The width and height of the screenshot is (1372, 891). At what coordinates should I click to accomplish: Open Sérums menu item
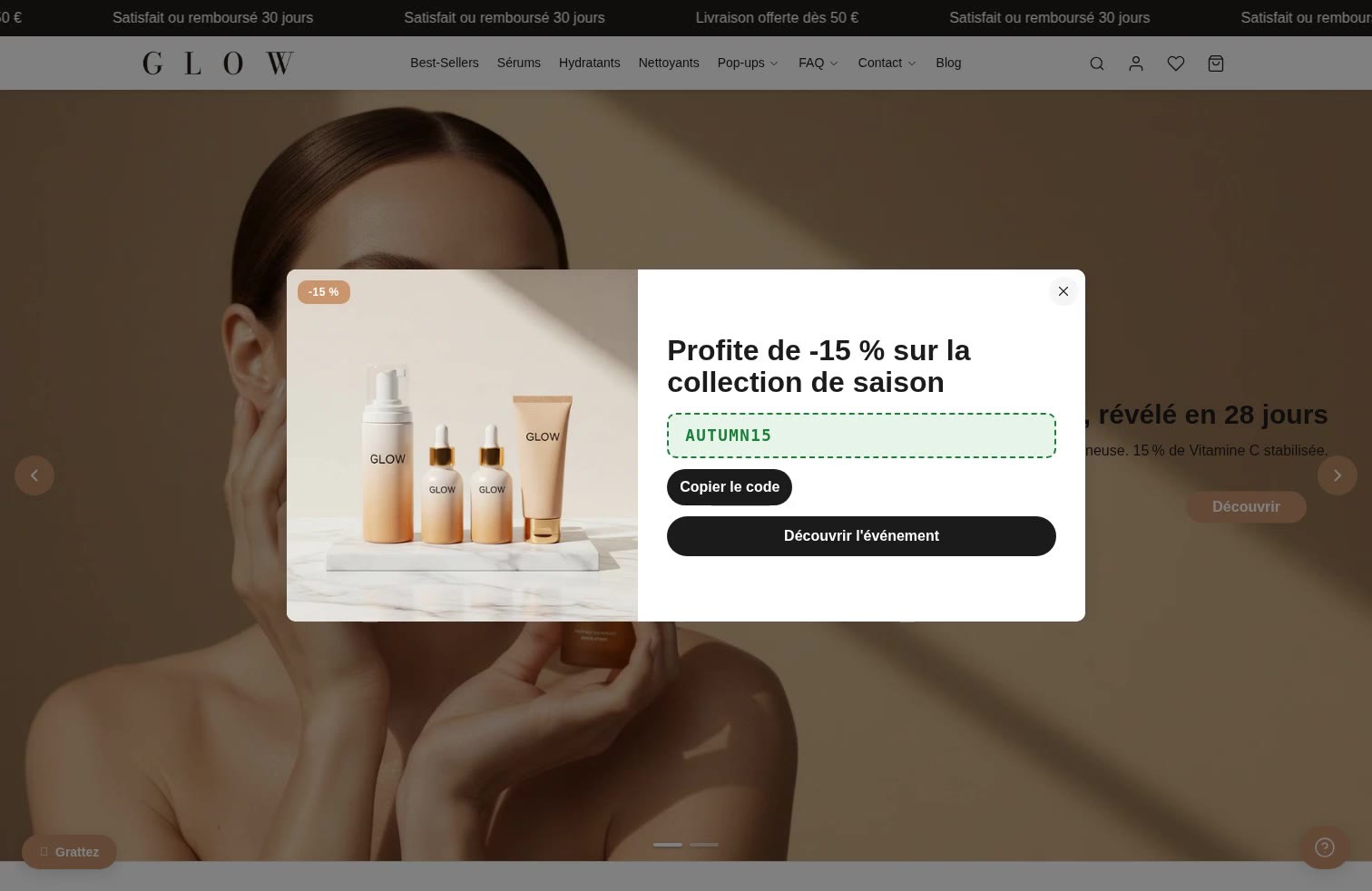[519, 63]
